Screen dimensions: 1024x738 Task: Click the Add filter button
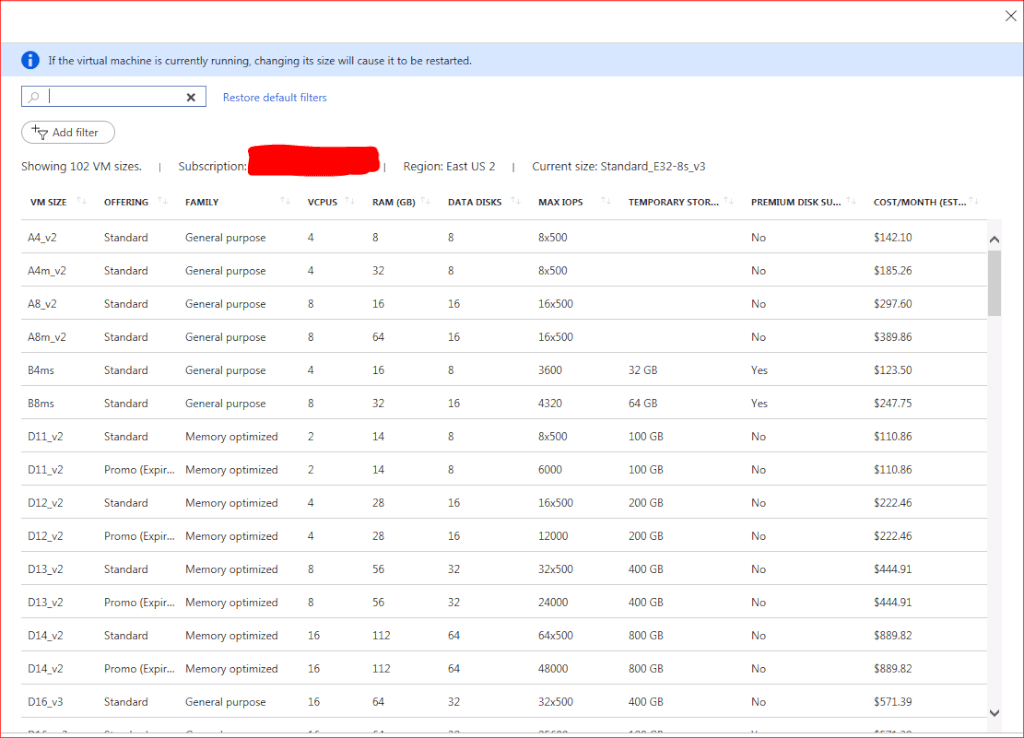pyautogui.click(x=68, y=132)
